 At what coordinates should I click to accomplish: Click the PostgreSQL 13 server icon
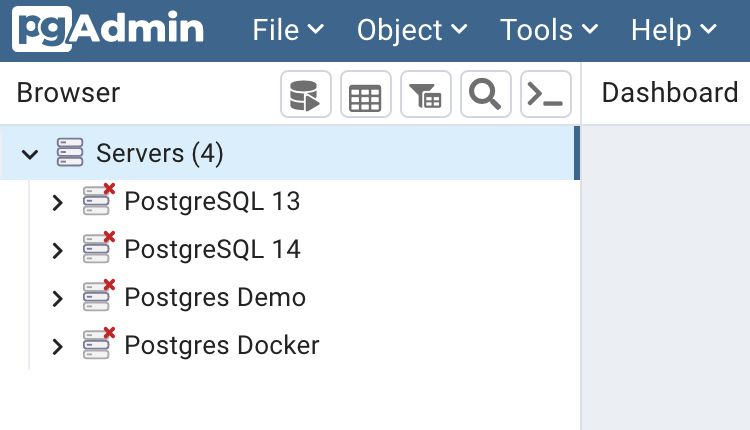(98, 201)
